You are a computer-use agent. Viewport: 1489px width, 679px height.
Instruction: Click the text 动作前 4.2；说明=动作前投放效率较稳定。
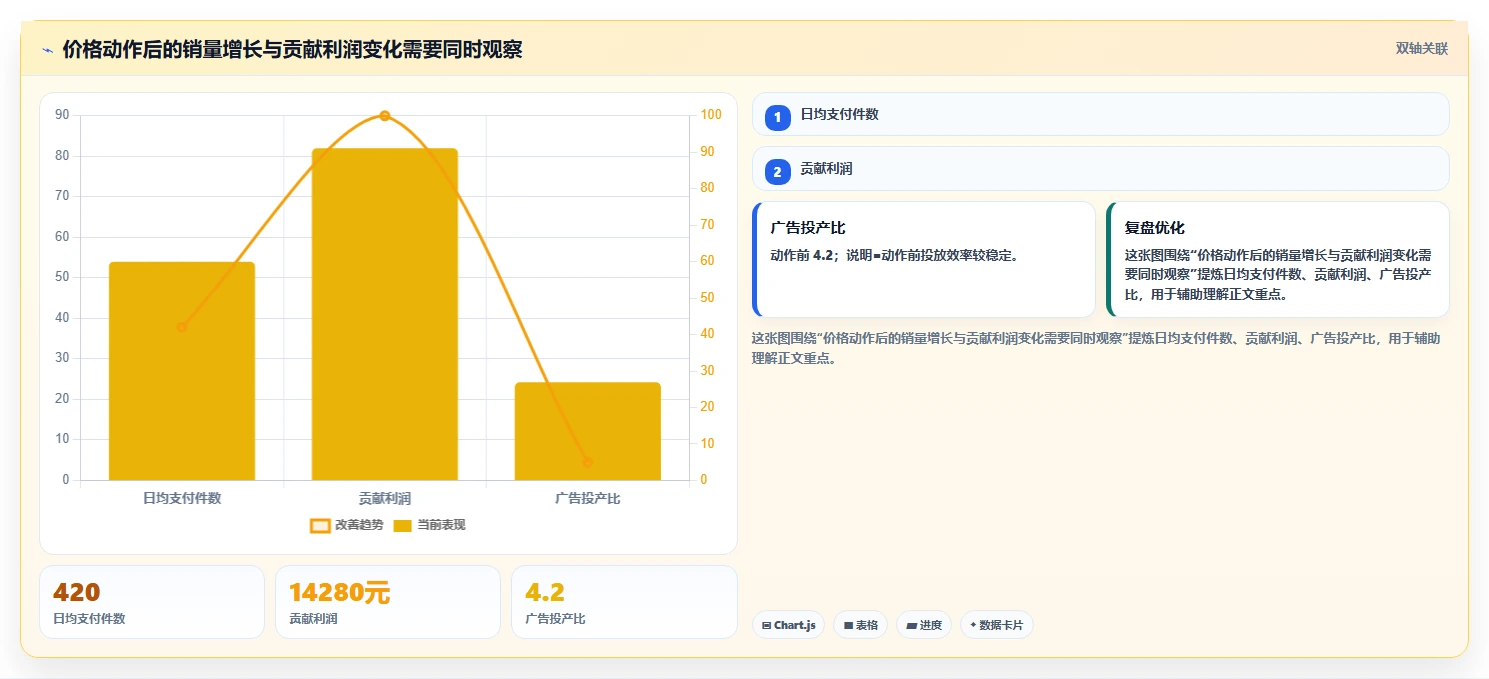point(894,255)
